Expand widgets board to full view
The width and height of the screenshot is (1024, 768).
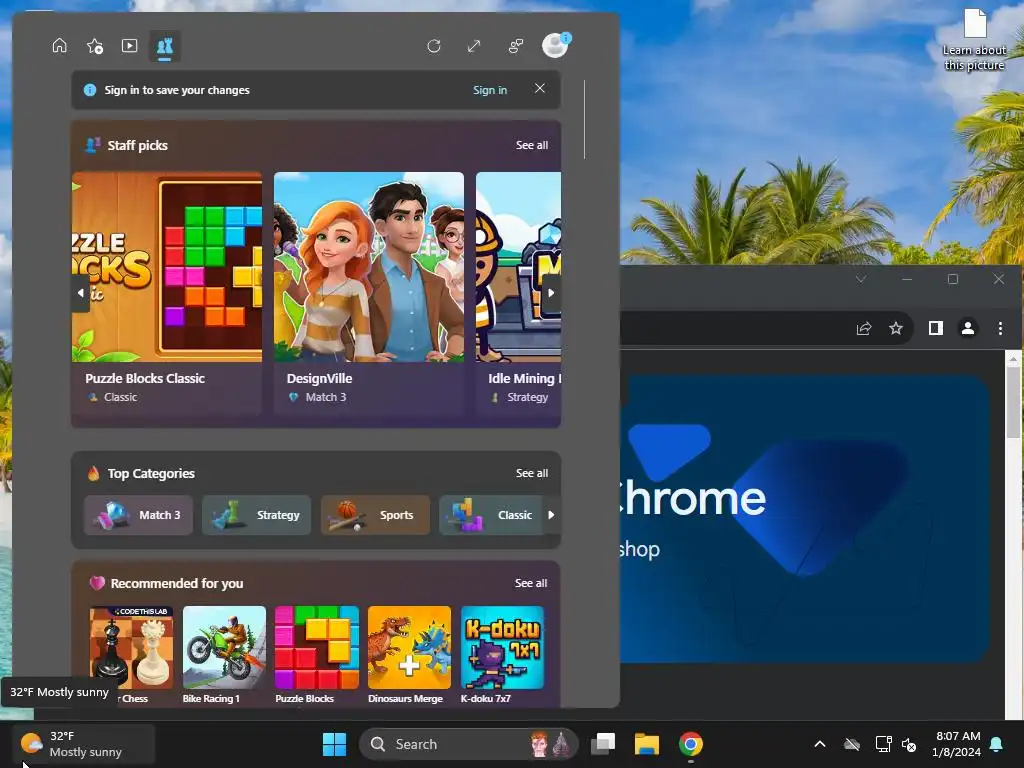coord(474,46)
